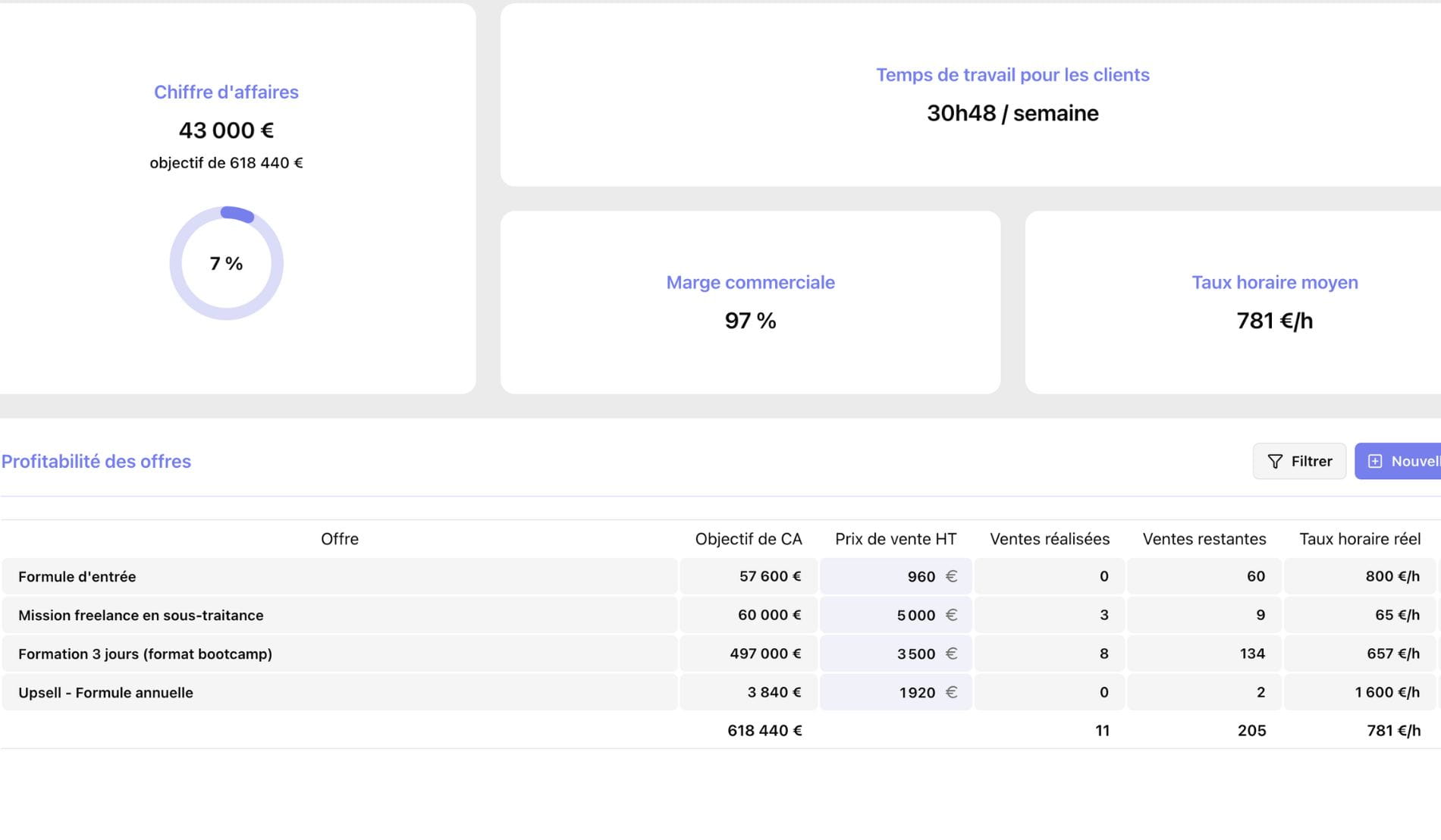Click the 30h48 / semaine value
This screenshot has height=840, width=1441.
pyautogui.click(x=1012, y=113)
